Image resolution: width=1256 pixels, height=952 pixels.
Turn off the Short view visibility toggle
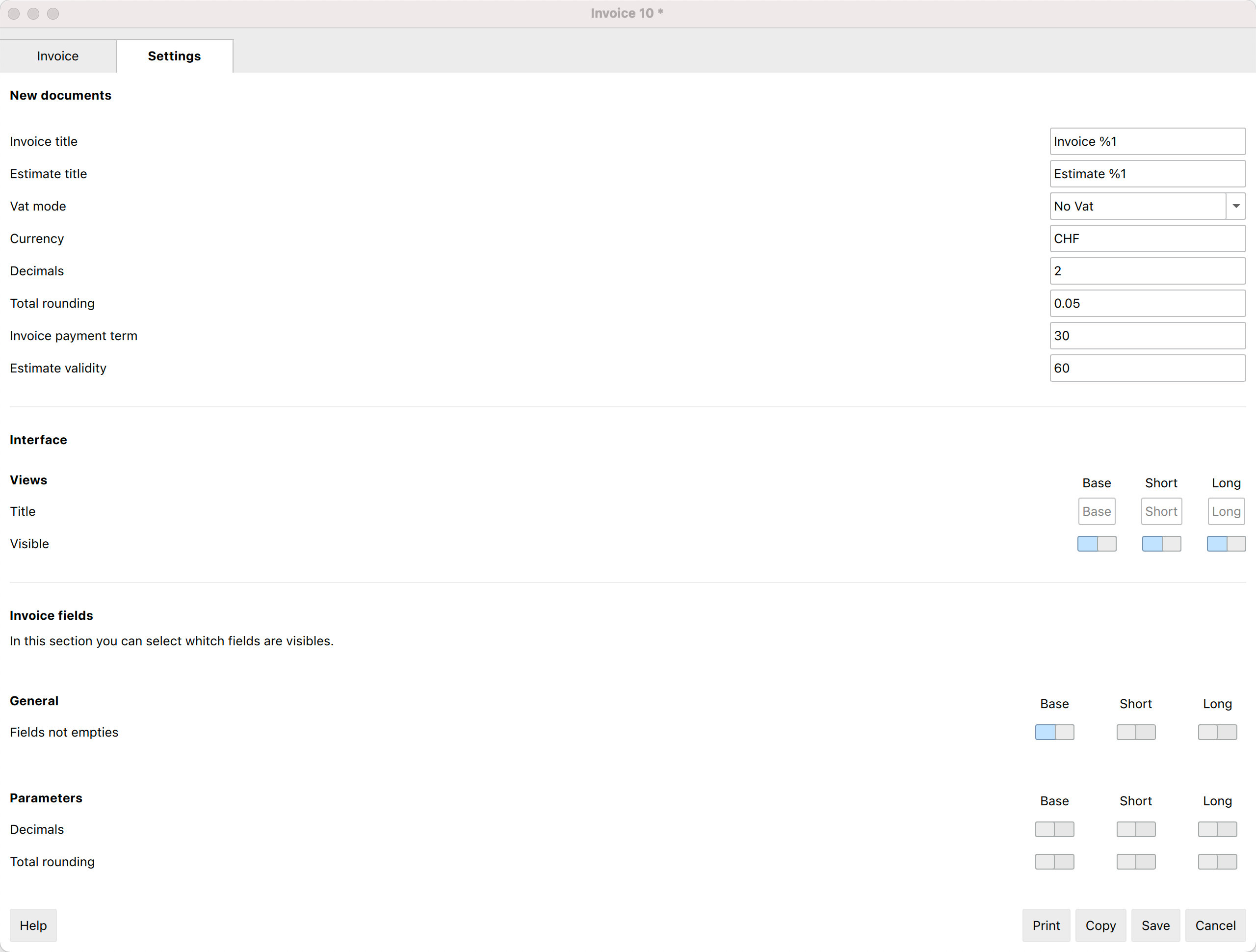1161,544
